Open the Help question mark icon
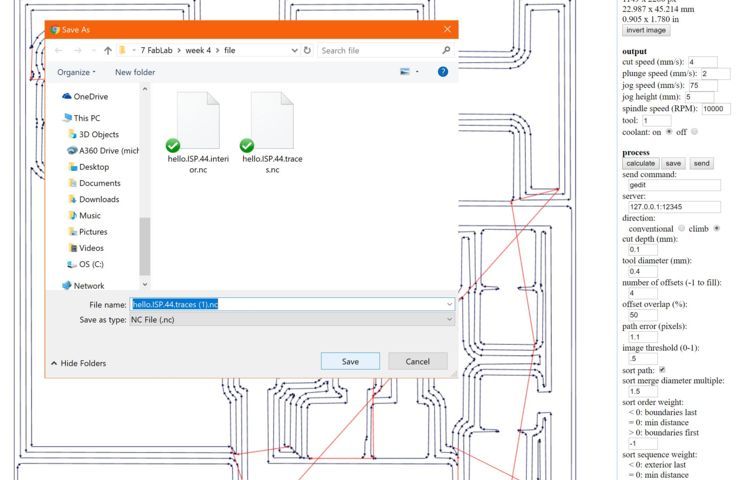 pyautogui.click(x=443, y=72)
